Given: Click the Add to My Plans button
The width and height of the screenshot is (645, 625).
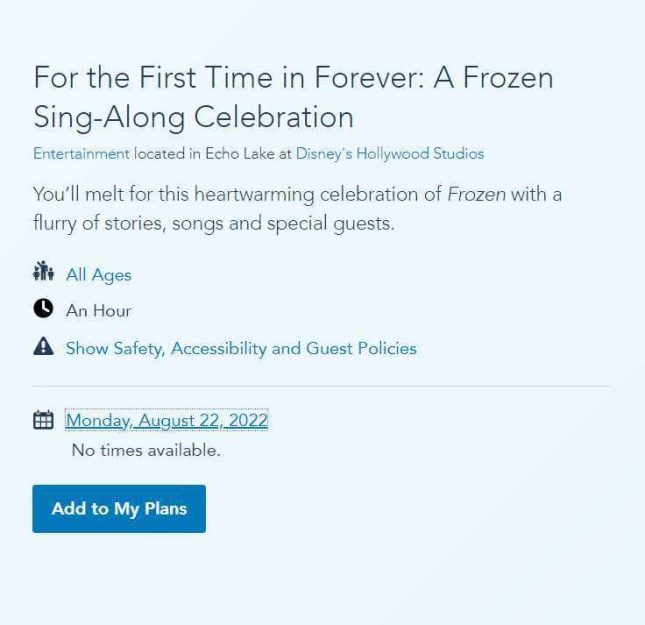Looking at the screenshot, I should click(x=119, y=509).
